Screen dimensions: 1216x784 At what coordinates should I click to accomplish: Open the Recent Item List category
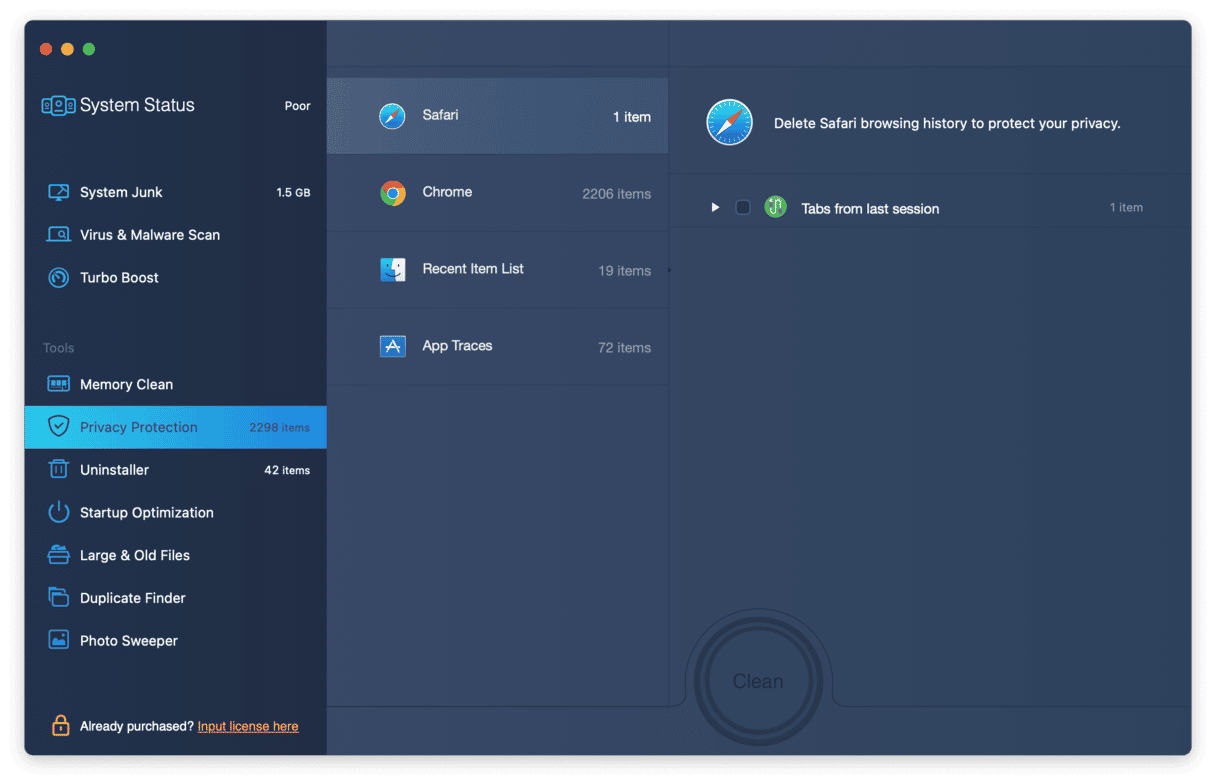point(497,270)
